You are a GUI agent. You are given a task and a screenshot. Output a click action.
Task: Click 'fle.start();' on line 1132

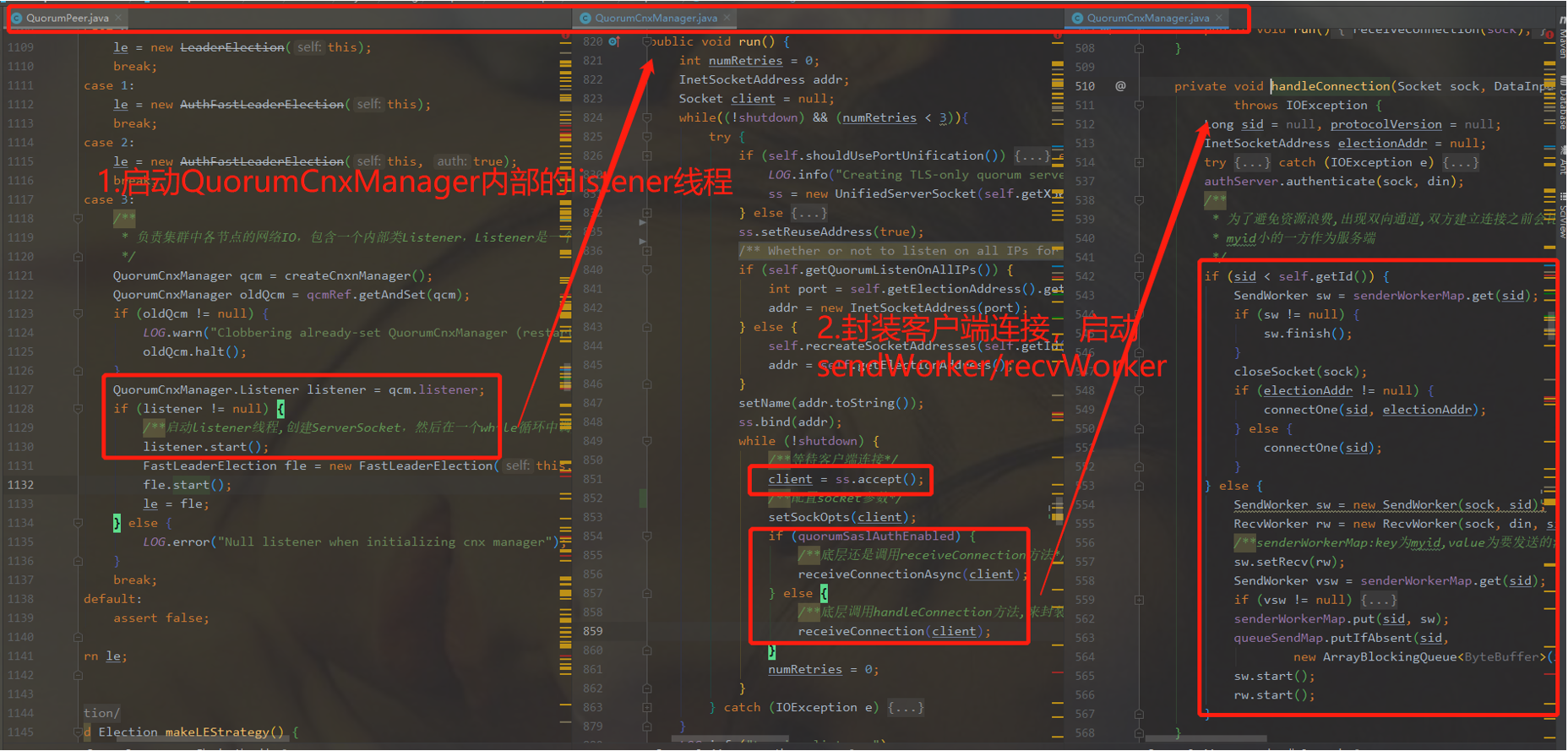coord(187,485)
